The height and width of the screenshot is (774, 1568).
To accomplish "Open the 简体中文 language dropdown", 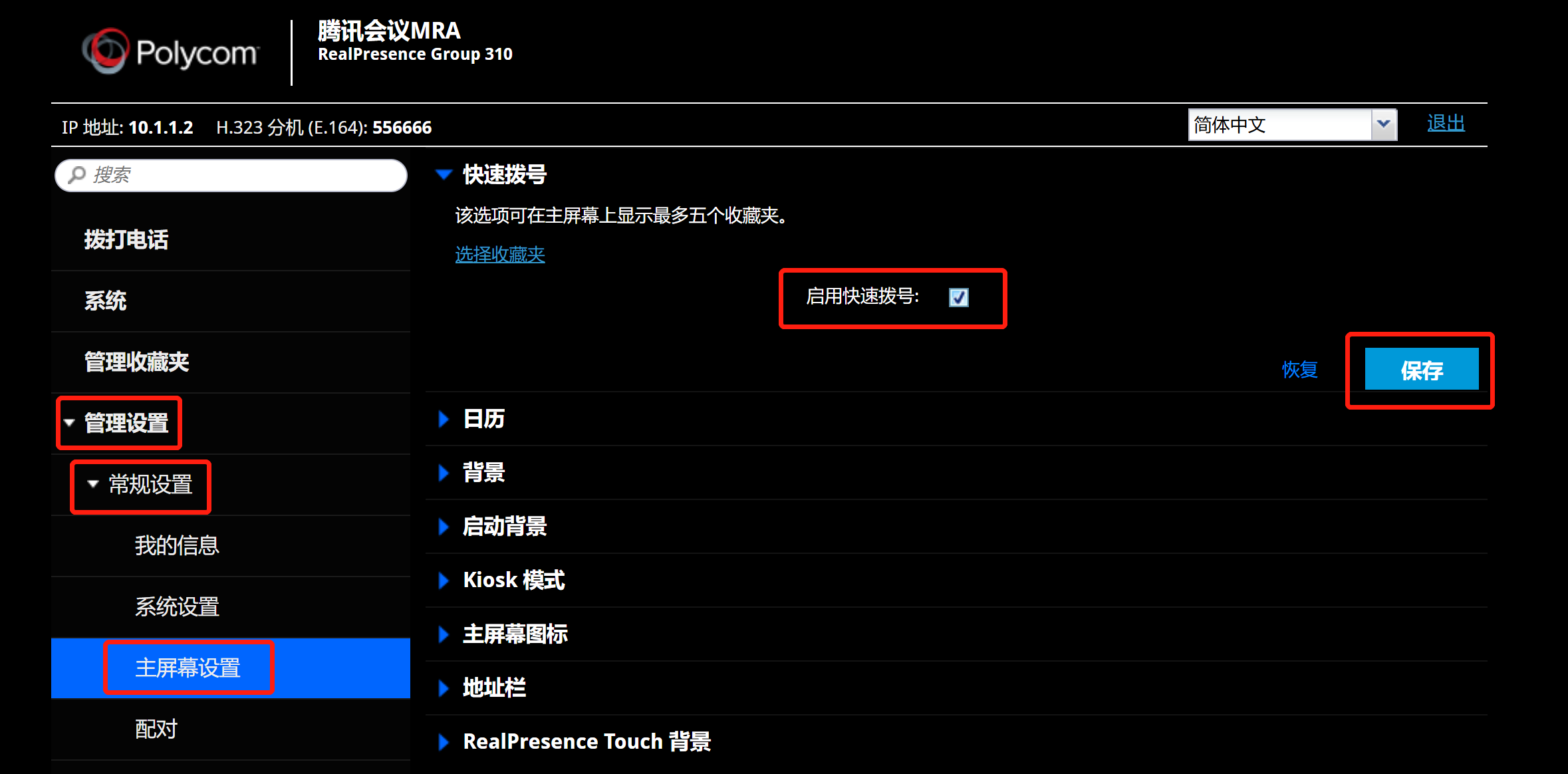I will pos(1292,125).
